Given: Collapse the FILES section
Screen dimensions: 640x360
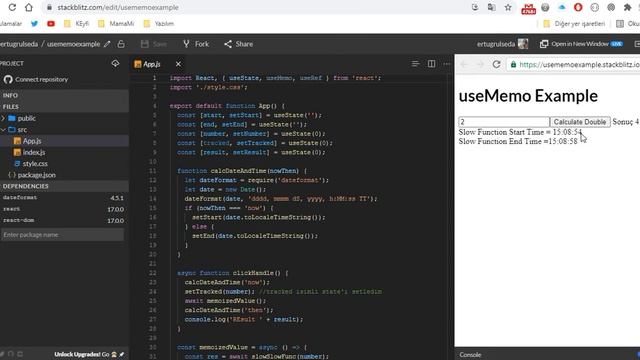Looking at the screenshot, I should tap(64, 107).
